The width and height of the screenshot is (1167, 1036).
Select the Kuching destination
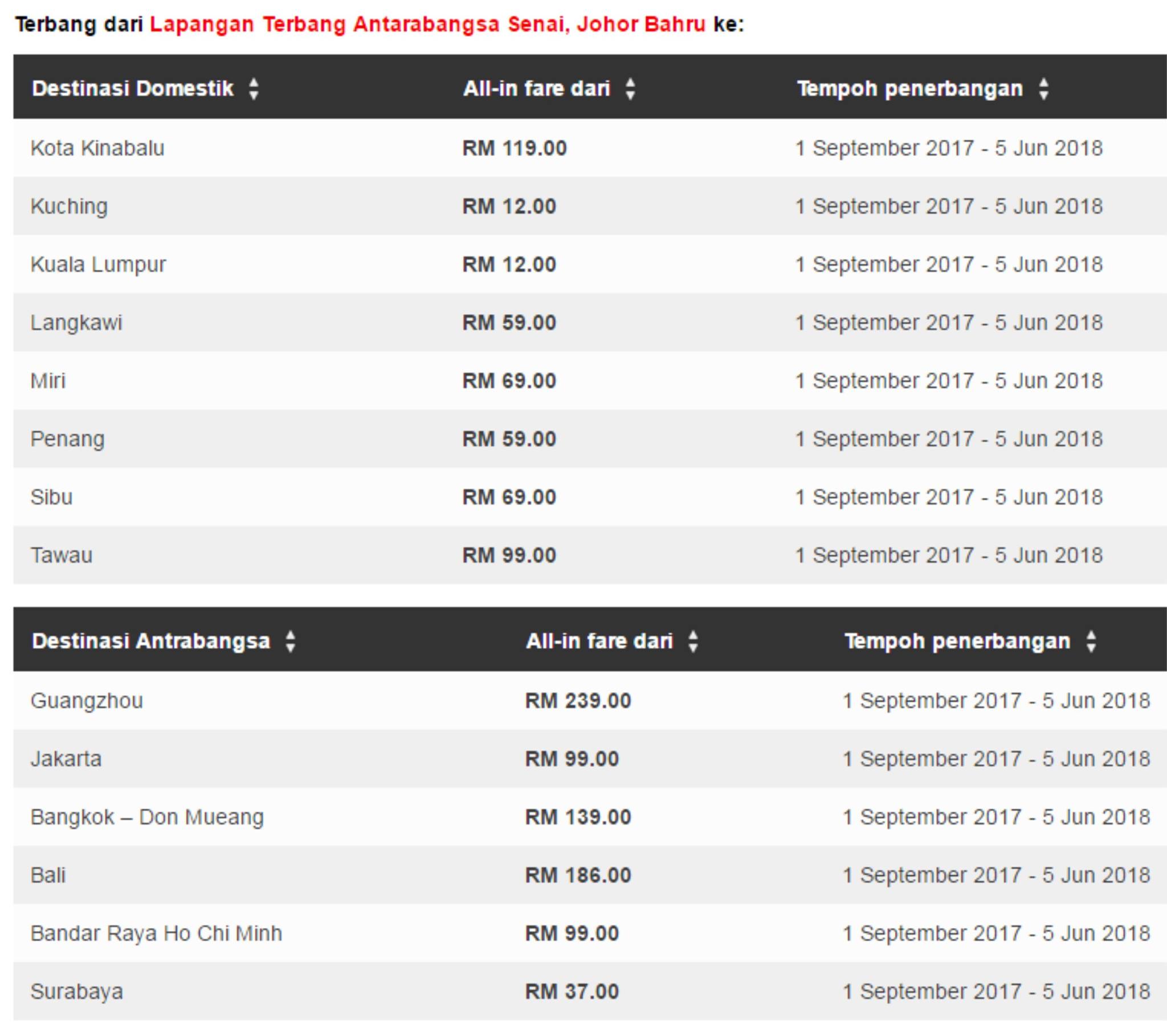click(69, 206)
